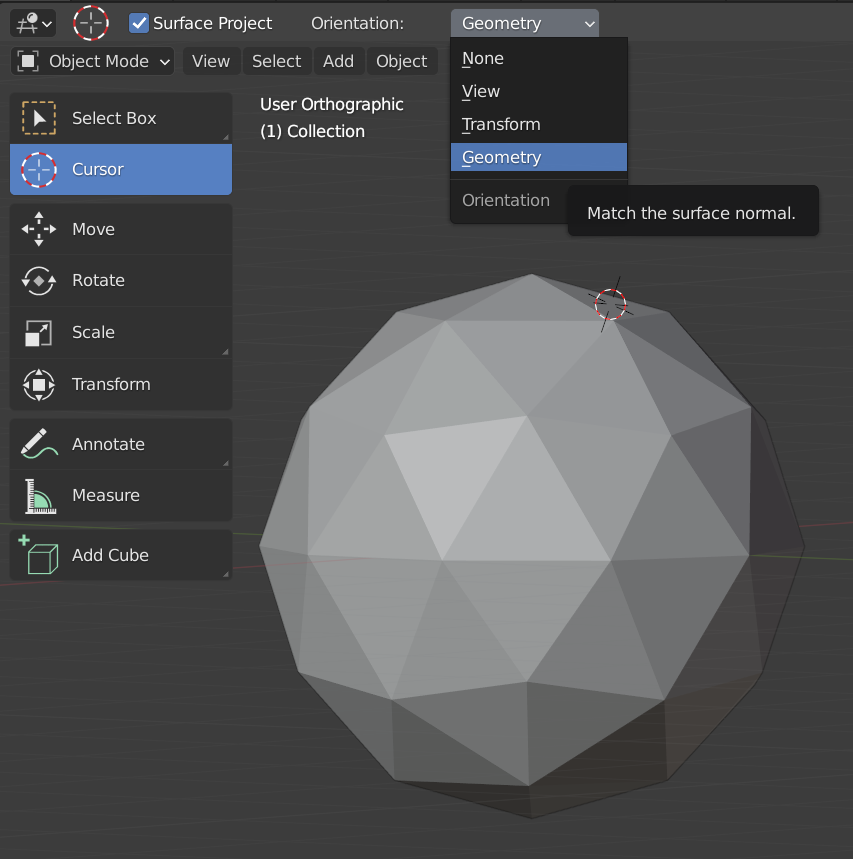
Task: Open the Select menu
Action: 277,61
